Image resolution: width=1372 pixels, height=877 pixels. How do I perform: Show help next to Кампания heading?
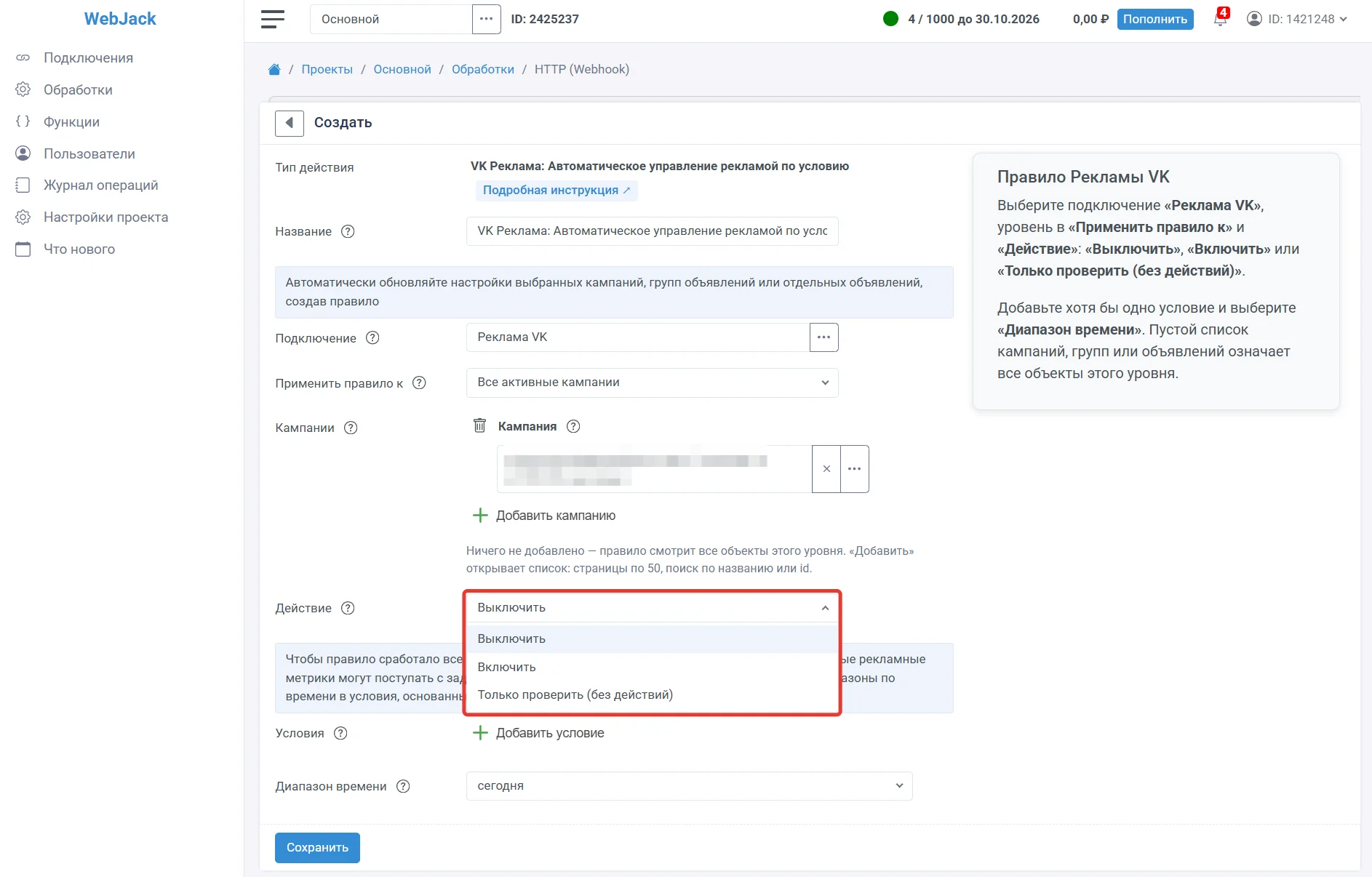point(573,426)
